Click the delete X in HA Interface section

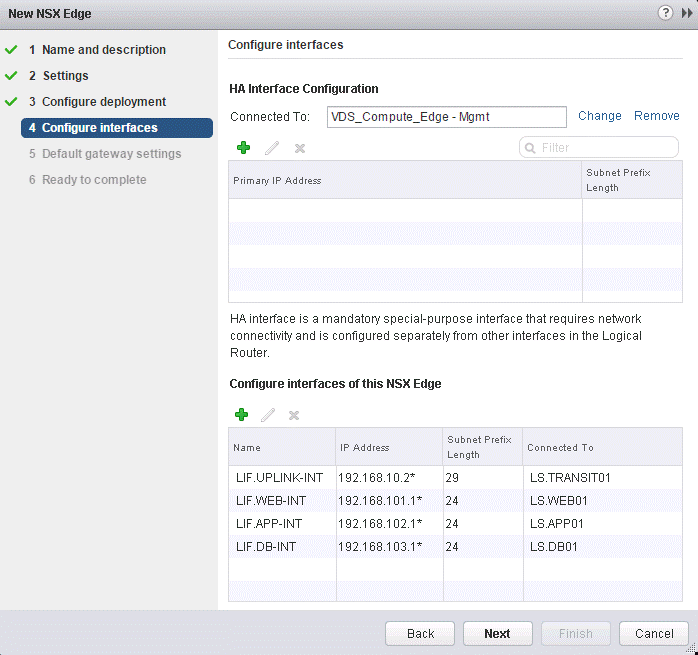(x=298, y=148)
